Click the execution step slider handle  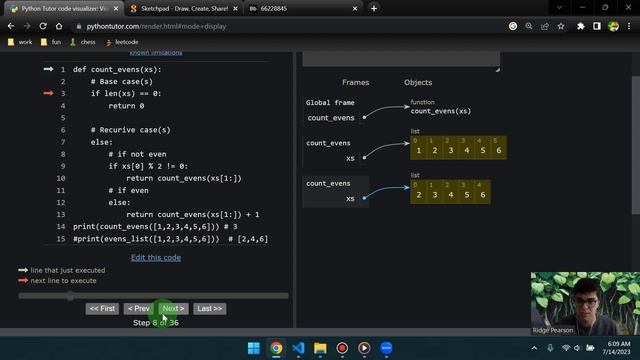coord(71,296)
